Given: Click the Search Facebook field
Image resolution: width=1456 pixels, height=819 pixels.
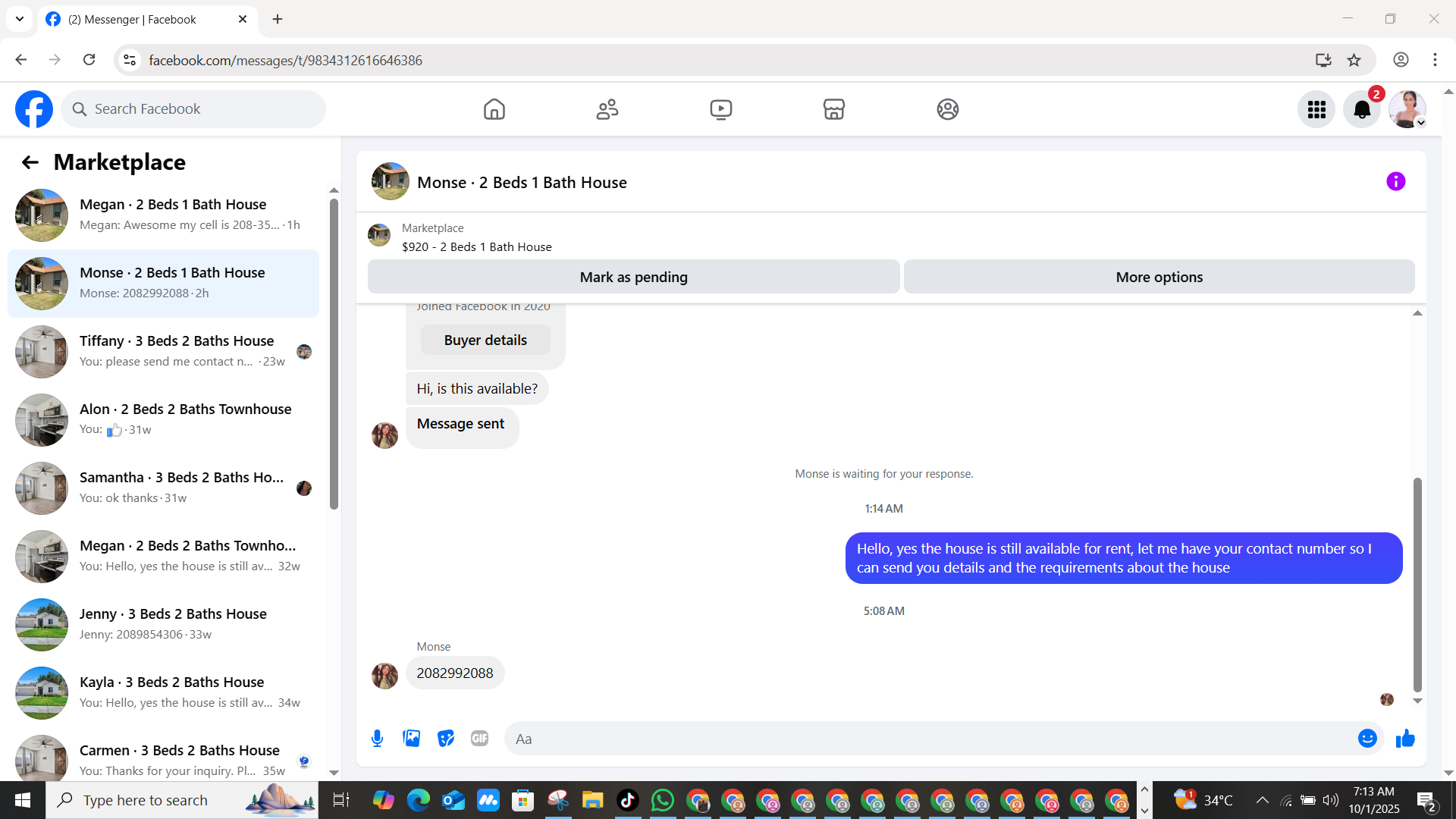Looking at the screenshot, I should pyautogui.click(x=193, y=109).
